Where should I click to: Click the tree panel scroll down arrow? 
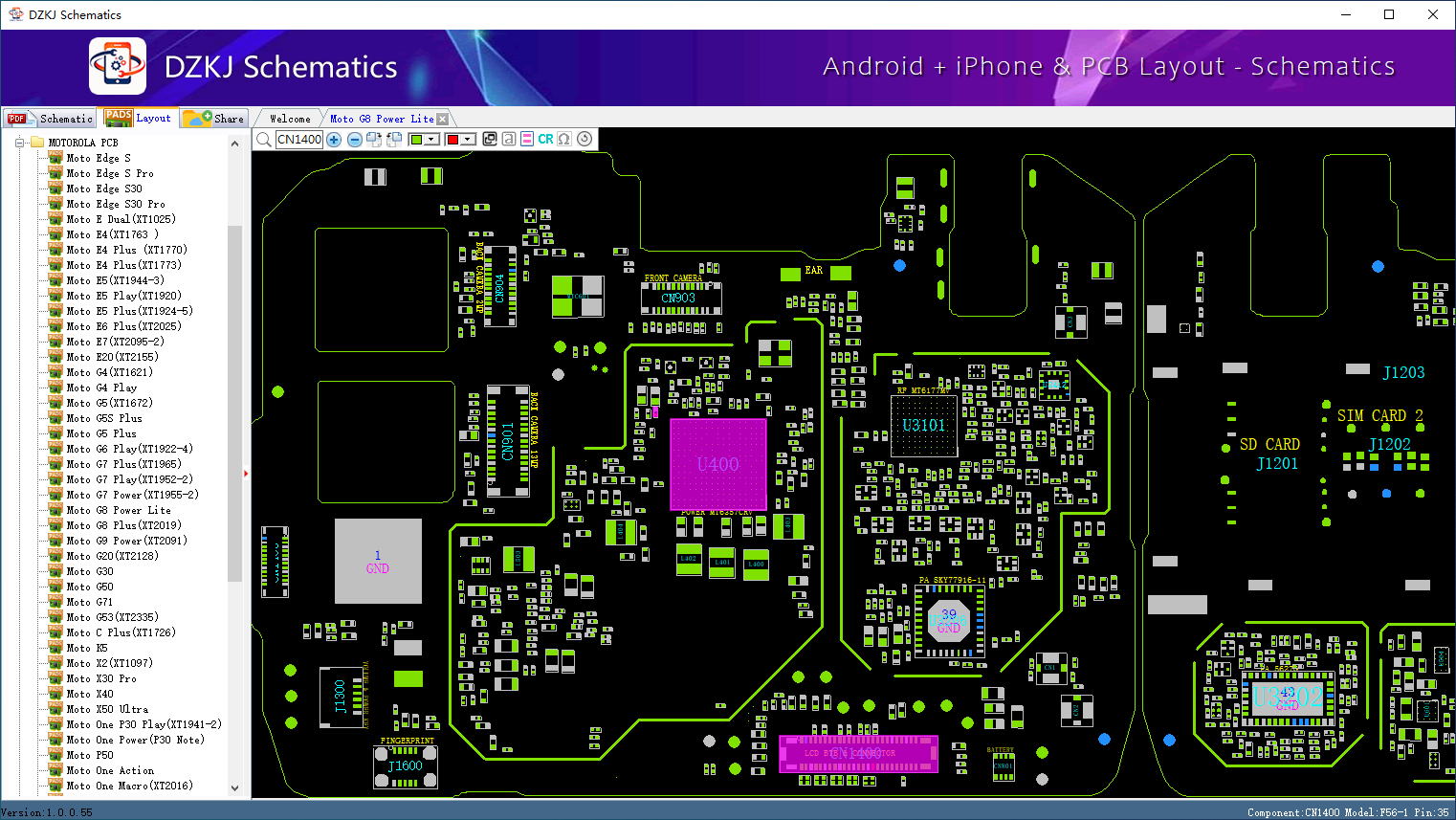click(x=235, y=788)
